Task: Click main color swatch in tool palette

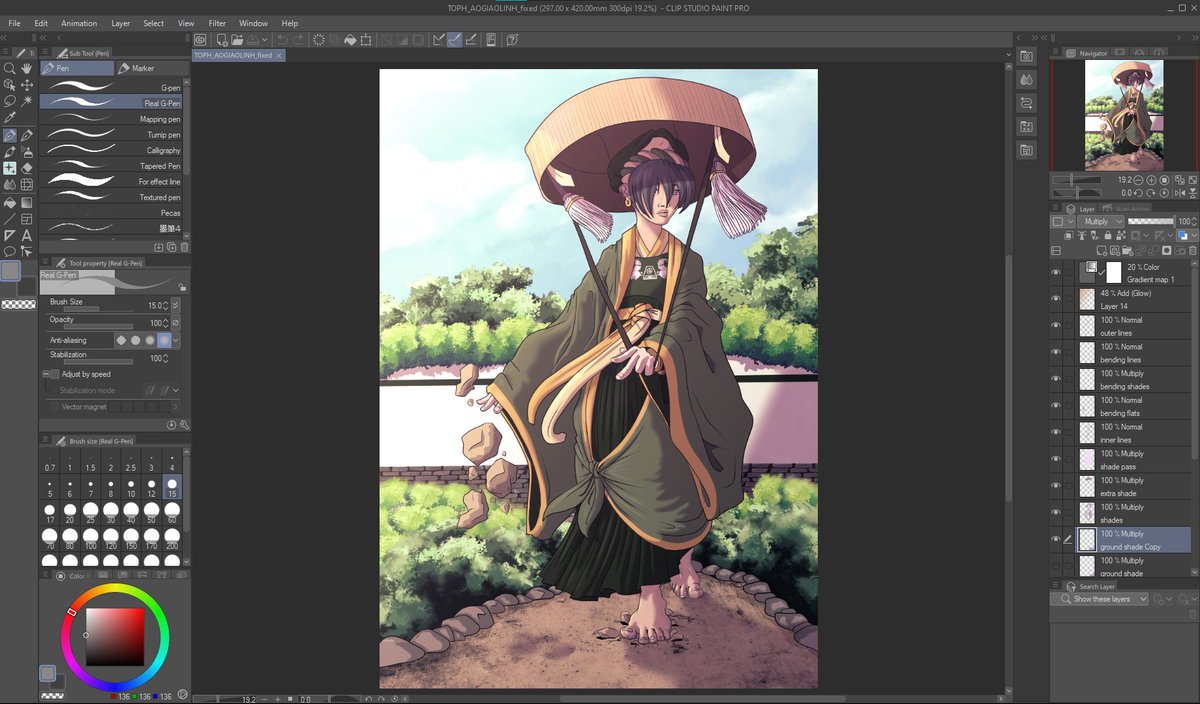Action: click(9, 270)
